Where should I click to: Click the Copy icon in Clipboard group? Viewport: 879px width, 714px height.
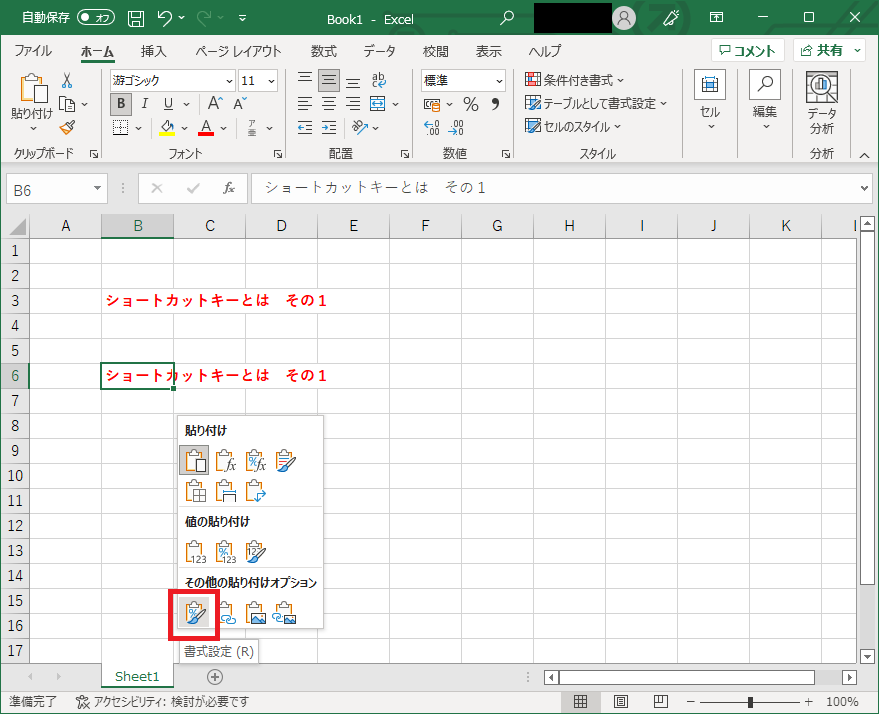(x=67, y=104)
